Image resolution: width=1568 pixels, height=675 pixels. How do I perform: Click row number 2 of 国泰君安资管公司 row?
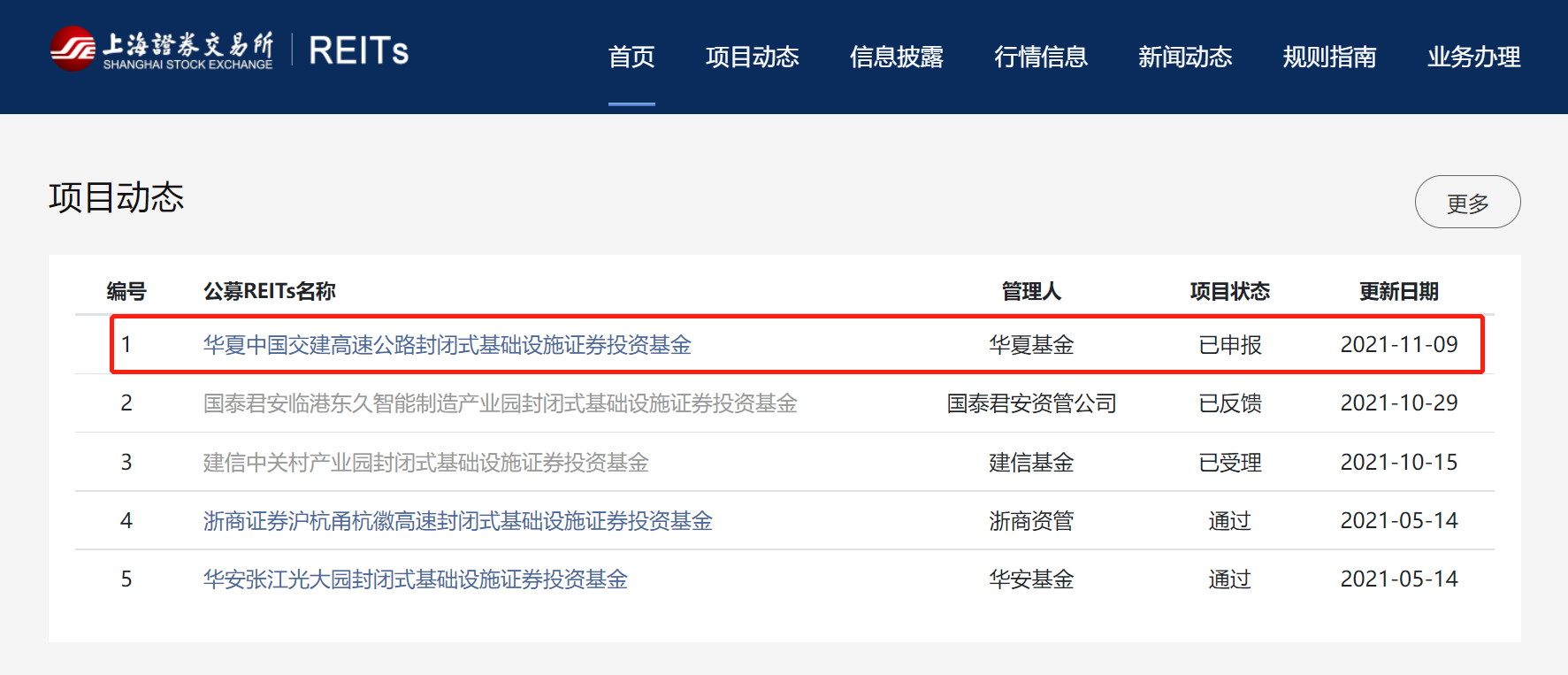126,403
